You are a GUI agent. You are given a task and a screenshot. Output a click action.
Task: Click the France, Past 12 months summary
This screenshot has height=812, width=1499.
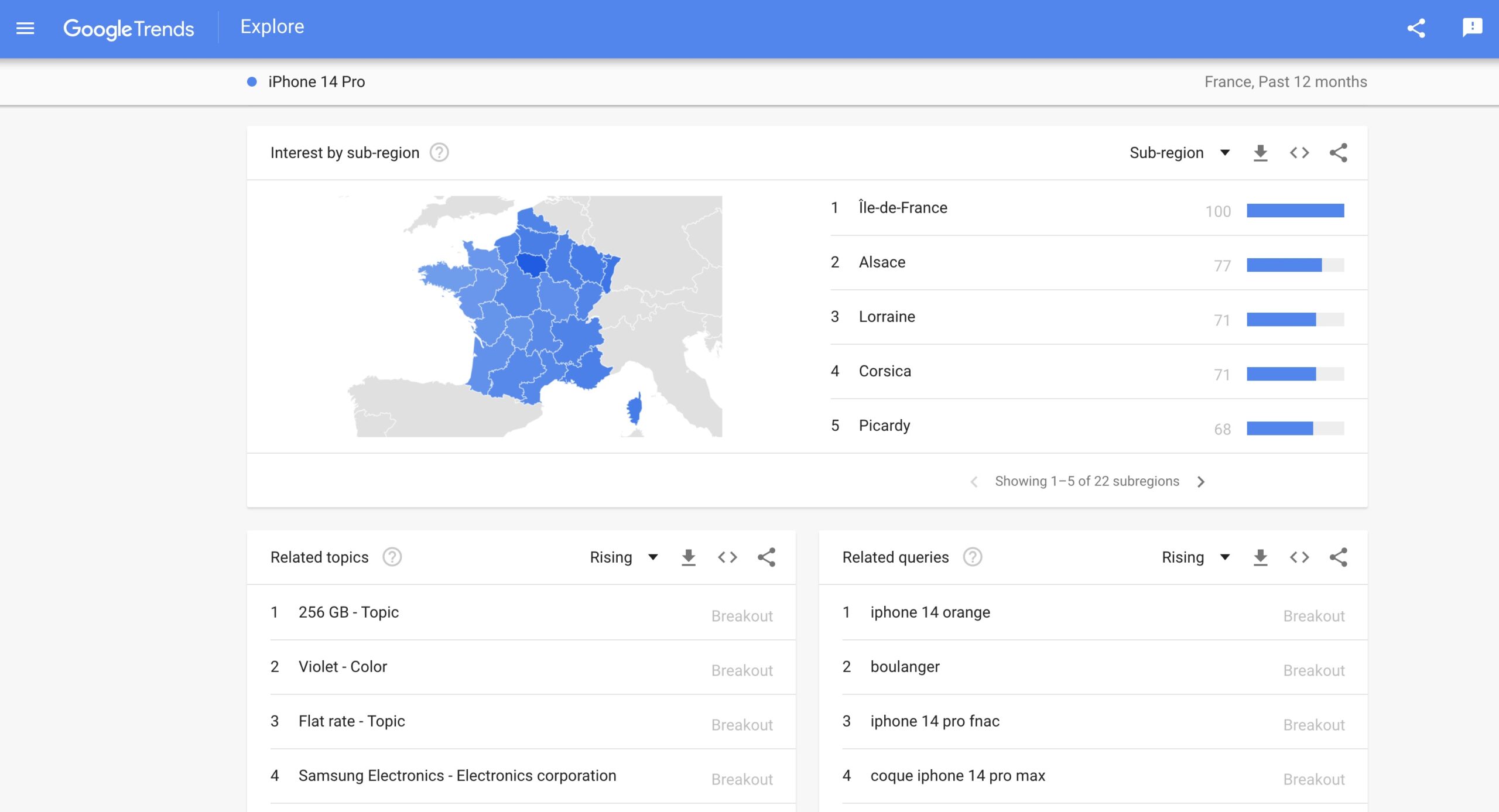click(x=1285, y=82)
